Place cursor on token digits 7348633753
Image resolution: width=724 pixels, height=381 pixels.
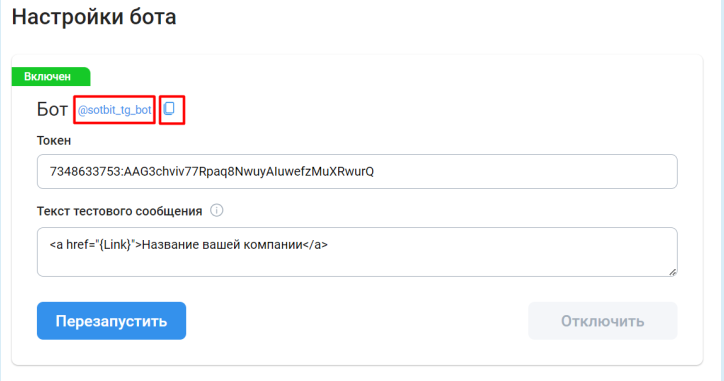85,171
